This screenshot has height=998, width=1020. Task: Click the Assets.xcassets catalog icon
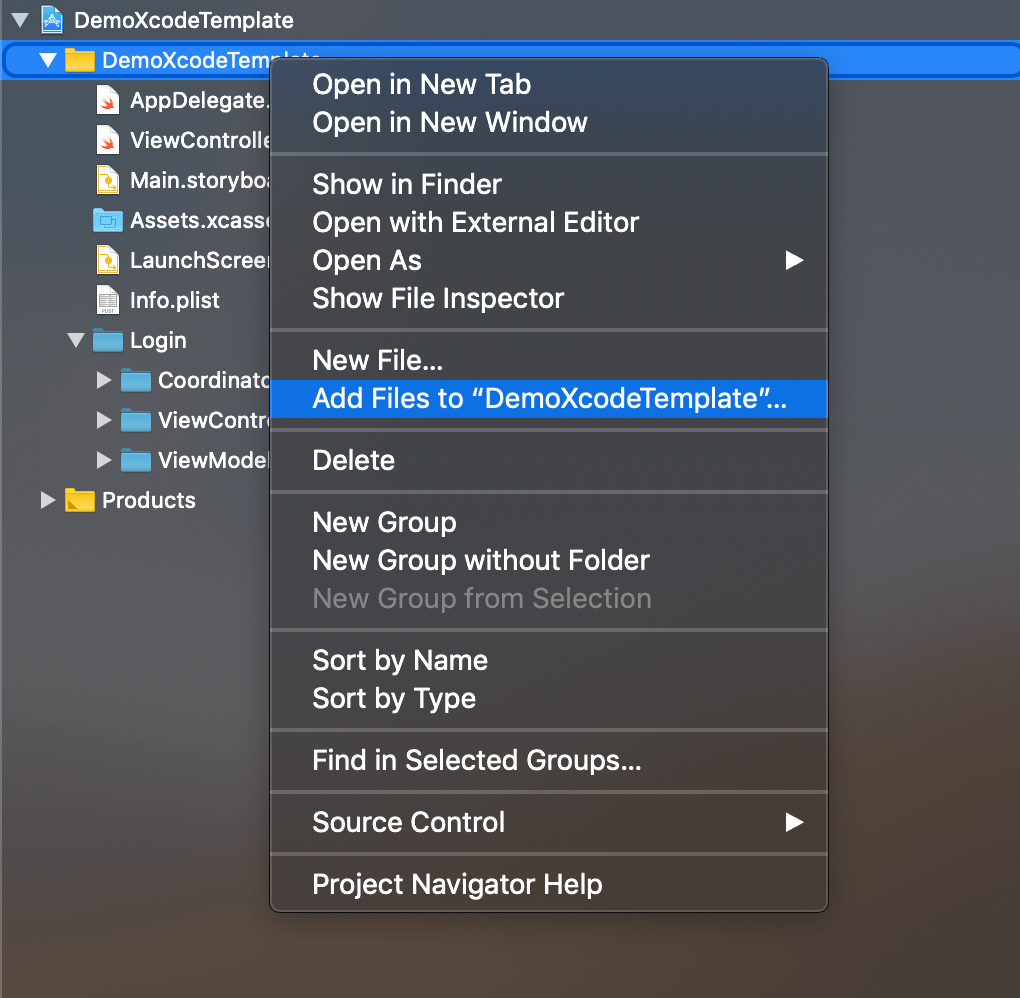108,220
